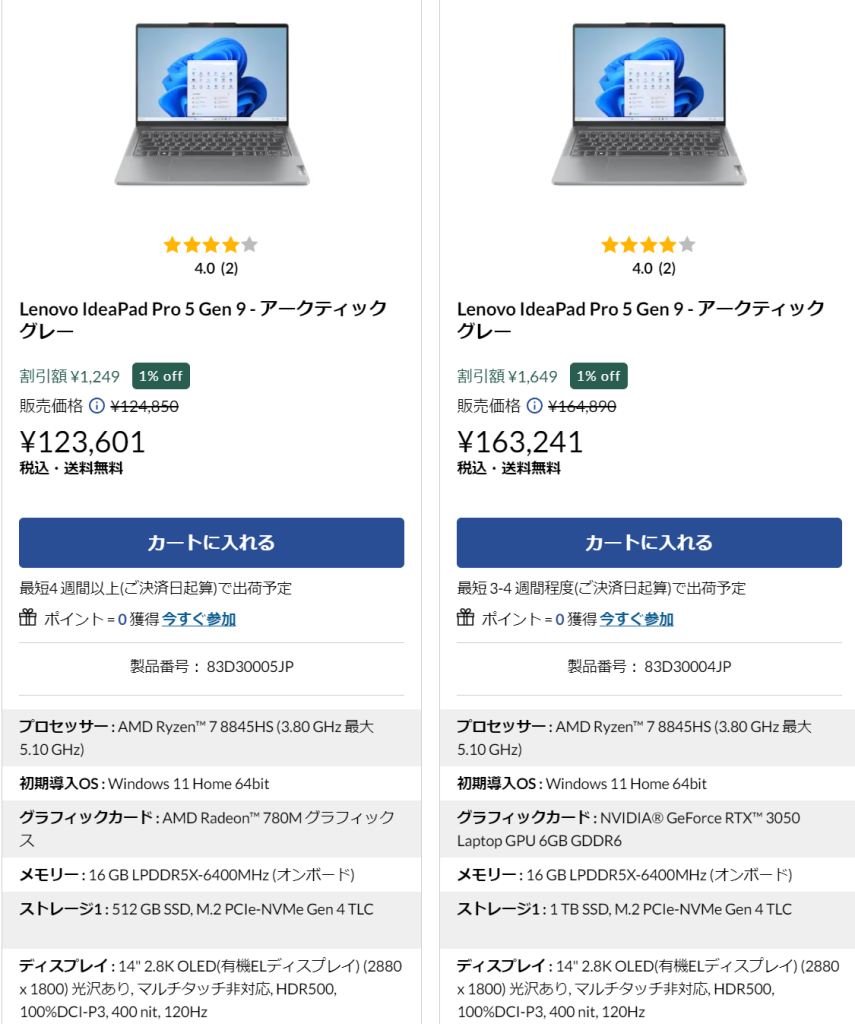The height and width of the screenshot is (1024, 855).
Task: Click info icon beside ¥124,850 list price
Action: click(97, 406)
